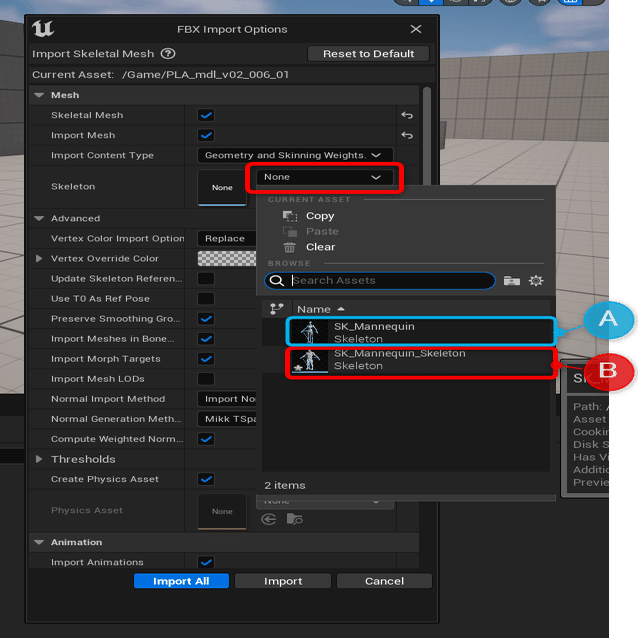Collapse the Animation section
This screenshot has height=638, width=638.
pos(39,542)
